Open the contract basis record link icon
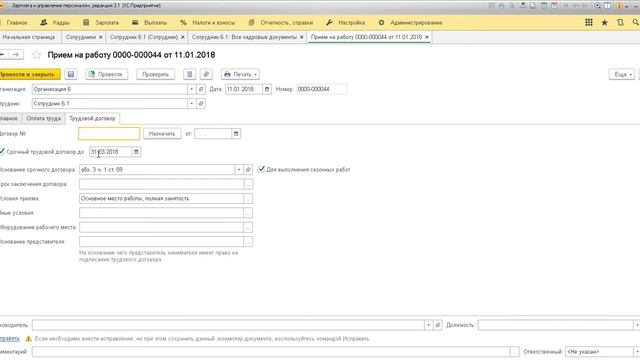The image size is (640, 360). (248, 169)
